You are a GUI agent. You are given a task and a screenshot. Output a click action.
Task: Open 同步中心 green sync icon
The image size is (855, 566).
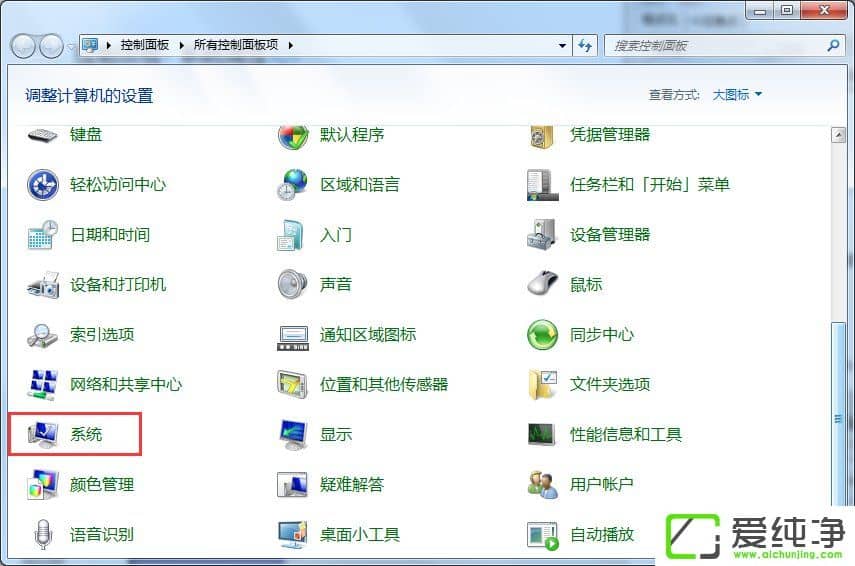pos(542,335)
